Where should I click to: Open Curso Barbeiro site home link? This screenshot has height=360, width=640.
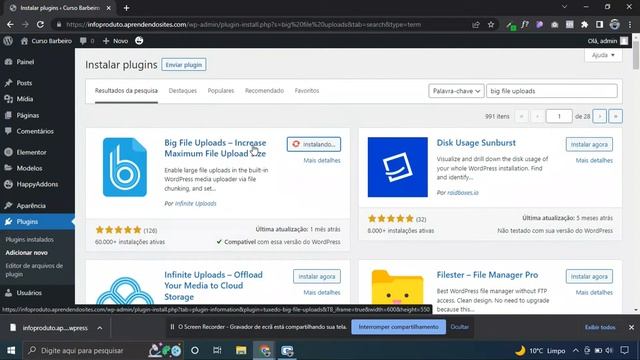tap(46, 41)
